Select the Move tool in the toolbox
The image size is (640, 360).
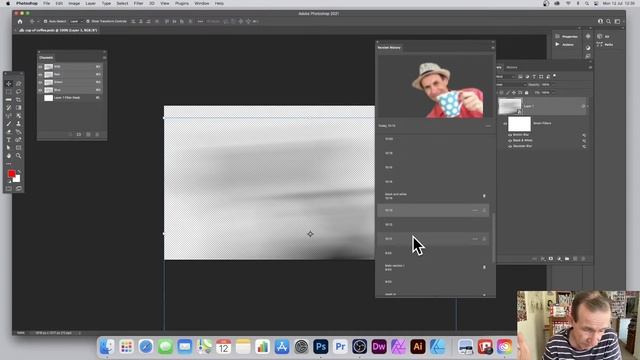click(9, 84)
